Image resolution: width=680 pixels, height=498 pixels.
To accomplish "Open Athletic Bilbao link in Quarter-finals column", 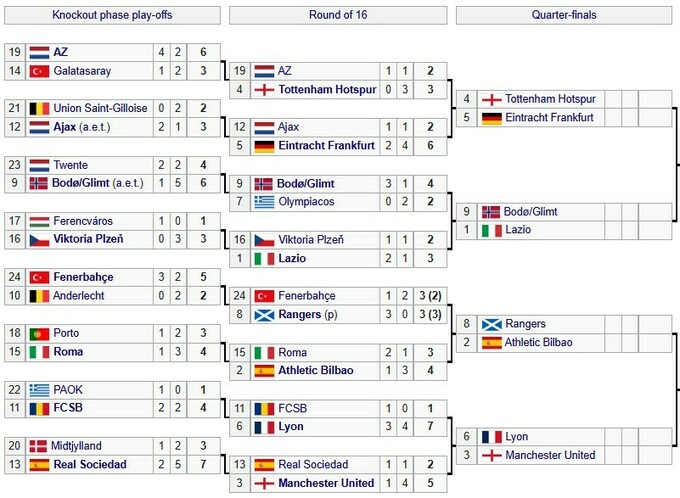I will click(539, 342).
